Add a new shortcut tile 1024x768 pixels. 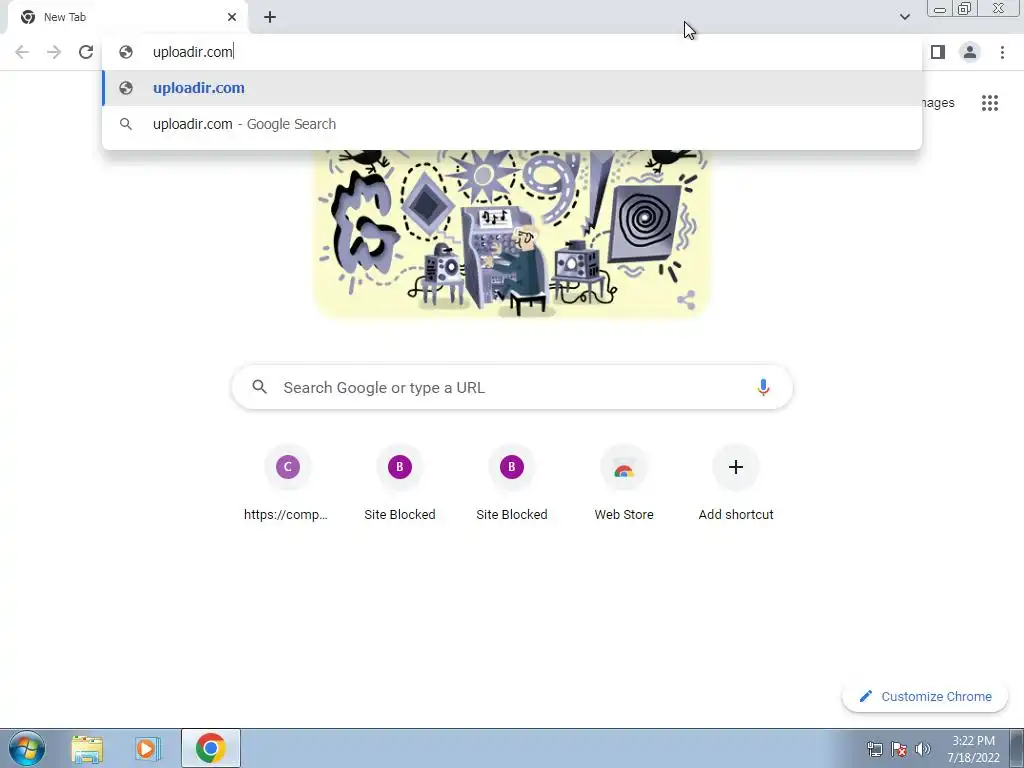coord(736,484)
